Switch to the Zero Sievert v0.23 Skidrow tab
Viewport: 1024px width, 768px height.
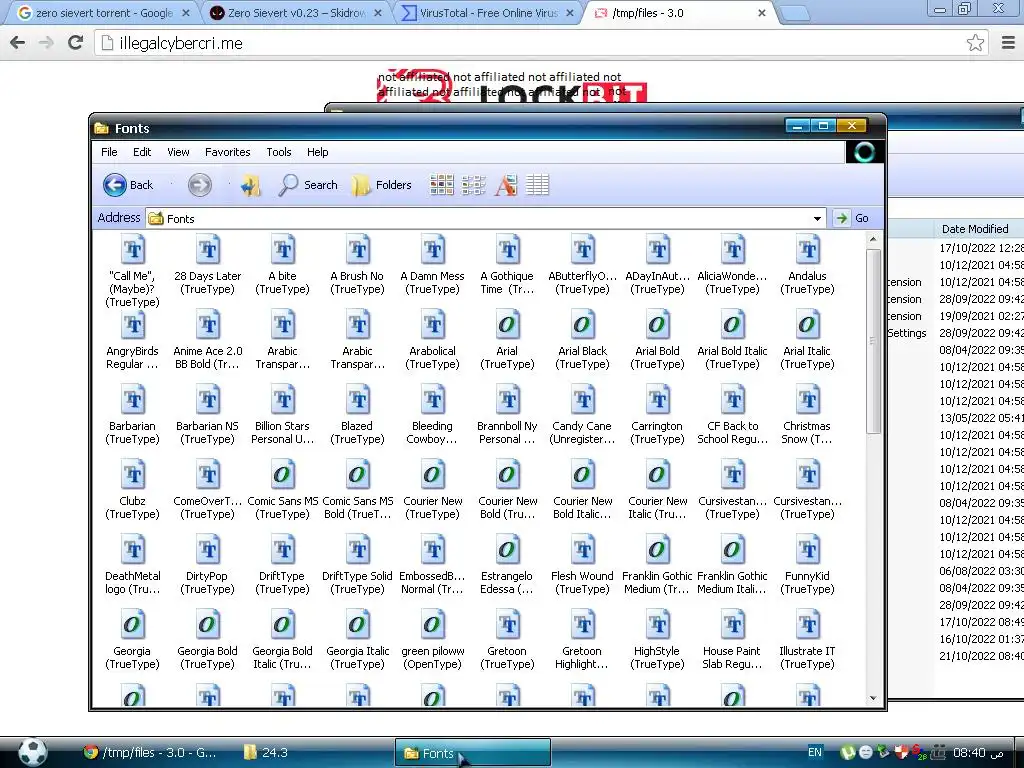pyautogui.click(x=297, y=12)
